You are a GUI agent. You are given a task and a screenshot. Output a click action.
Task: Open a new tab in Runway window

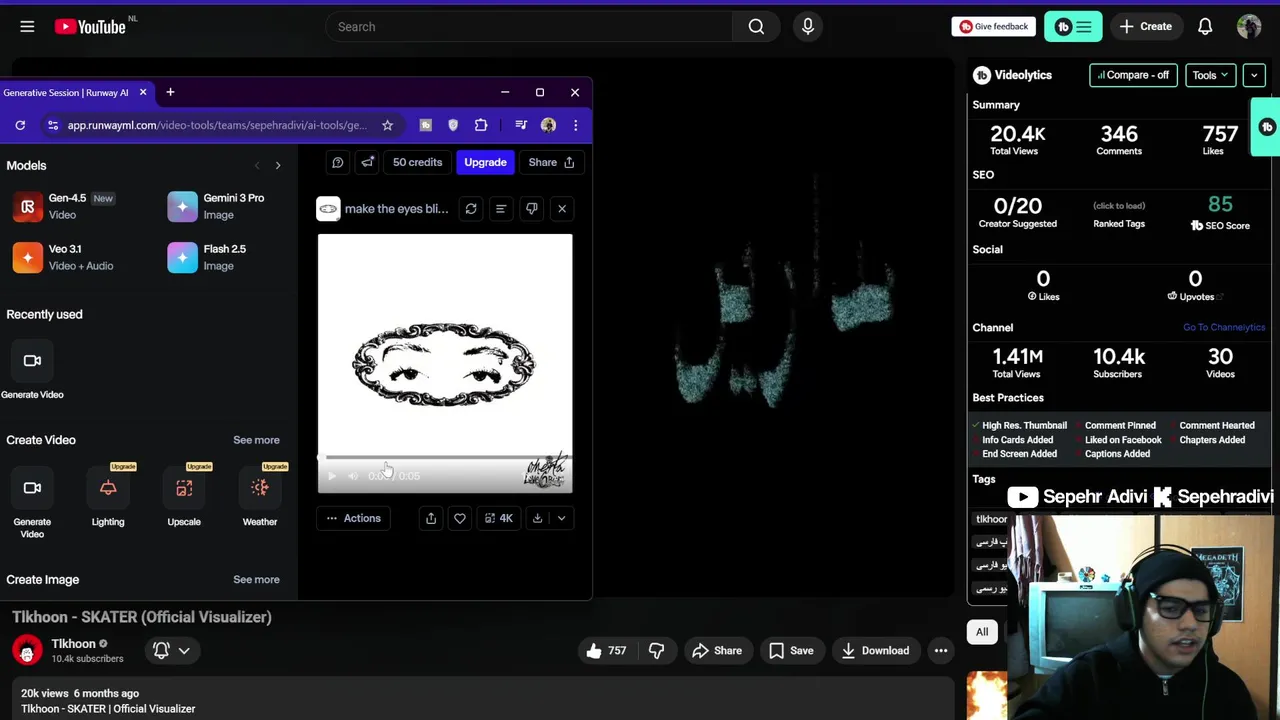(170, 92)
